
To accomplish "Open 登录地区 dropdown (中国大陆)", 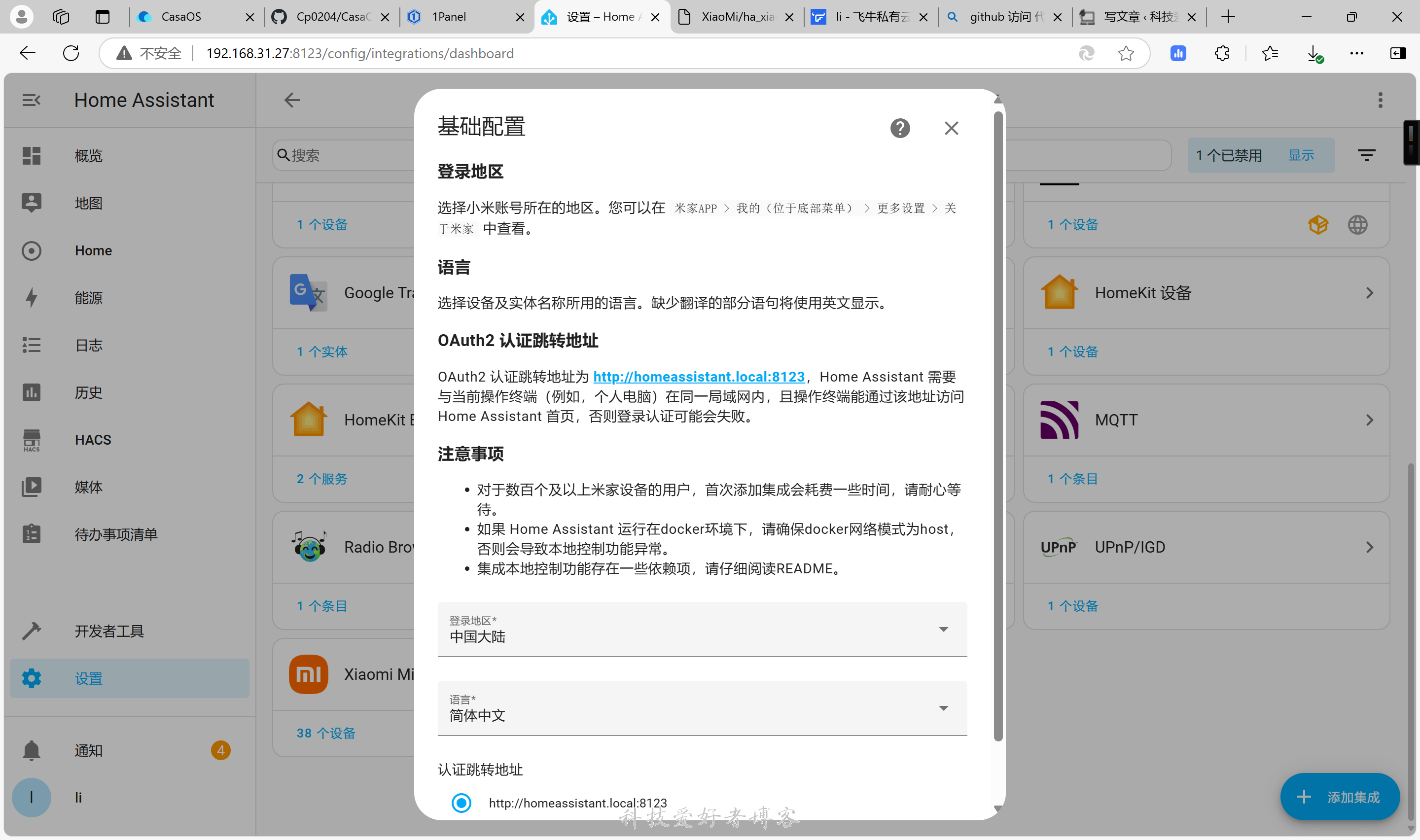I will (703, 629).
